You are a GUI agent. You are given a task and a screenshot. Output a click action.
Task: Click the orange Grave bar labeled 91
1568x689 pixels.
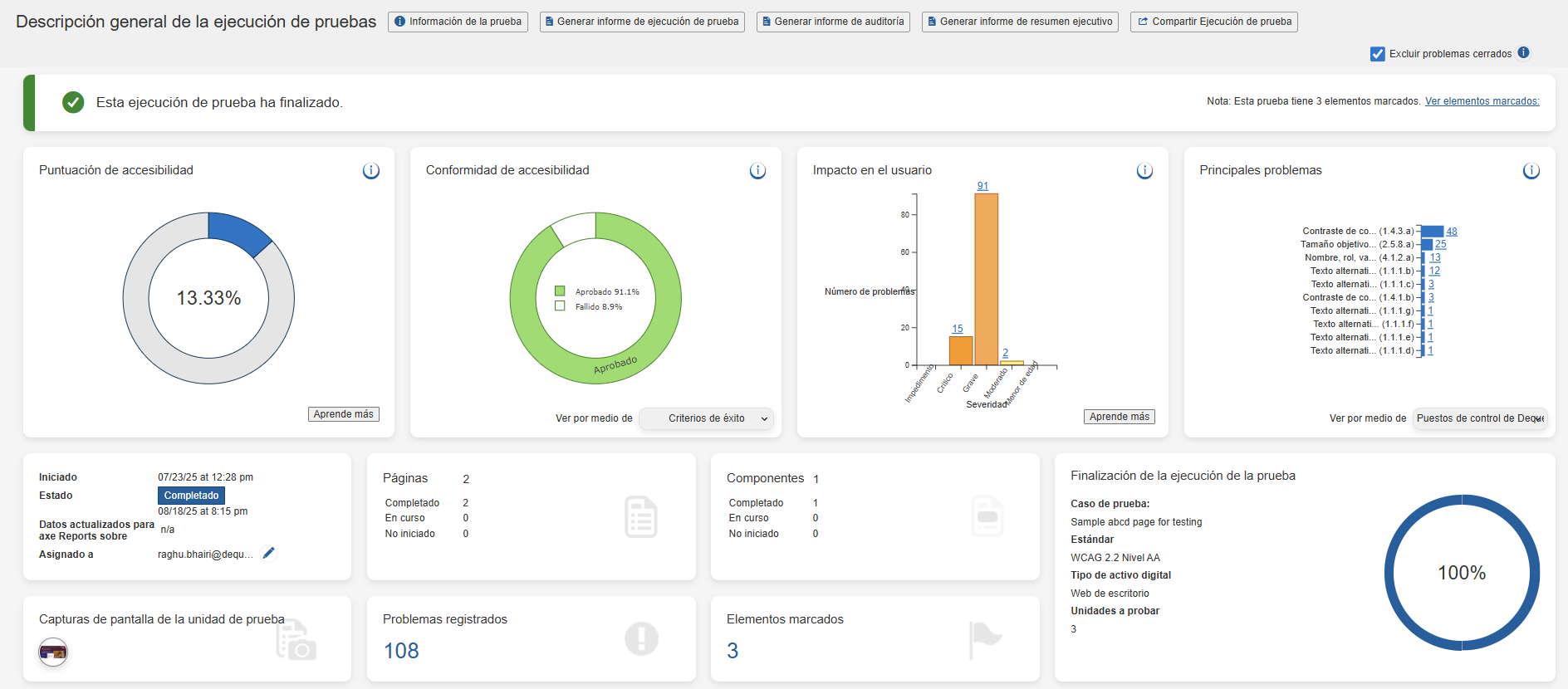coord(986,278)
